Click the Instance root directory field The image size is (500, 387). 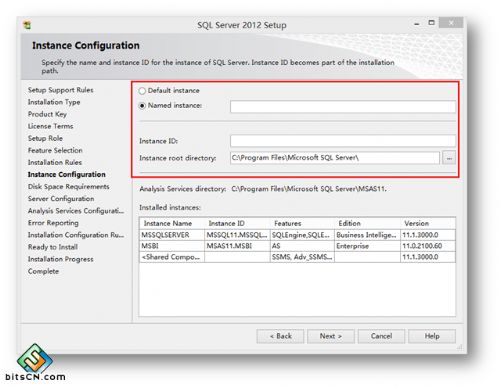point(335,158)
